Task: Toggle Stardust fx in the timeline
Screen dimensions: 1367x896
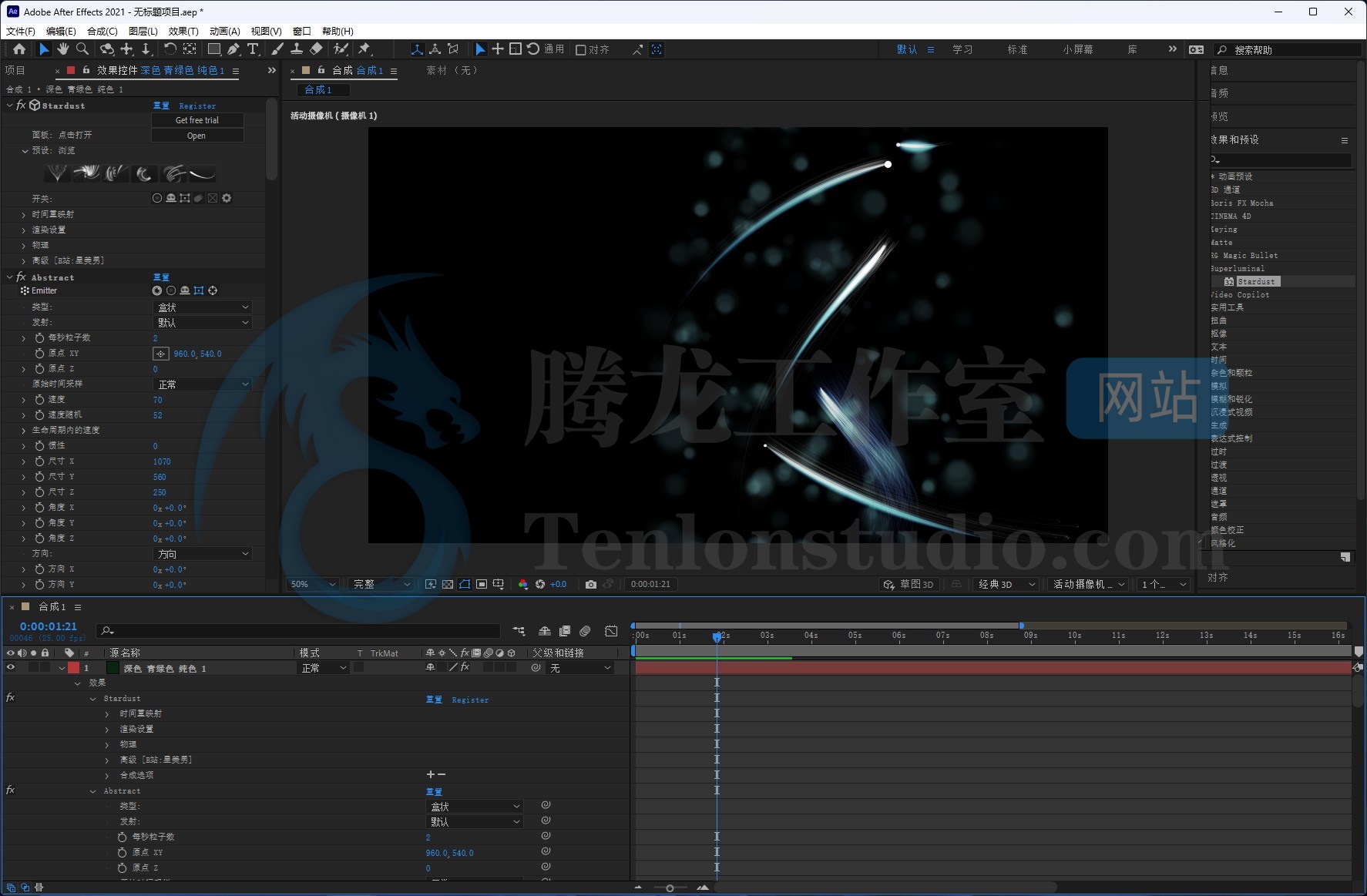Action: (x=11, y=698)
